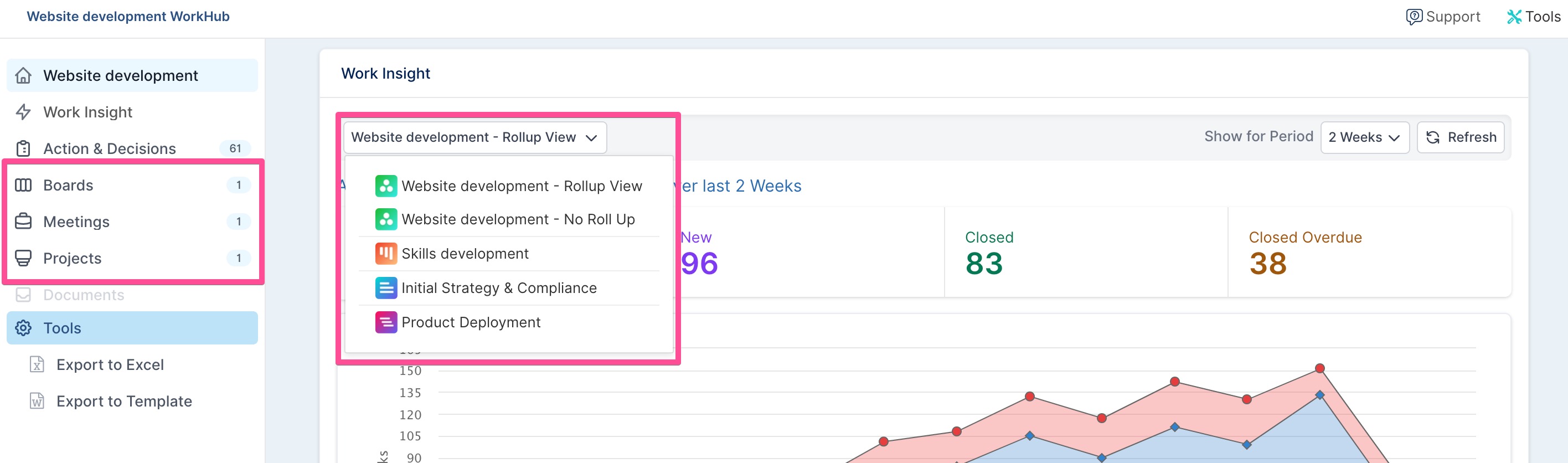Click the orange Skills development board icon

coord(386,254)
